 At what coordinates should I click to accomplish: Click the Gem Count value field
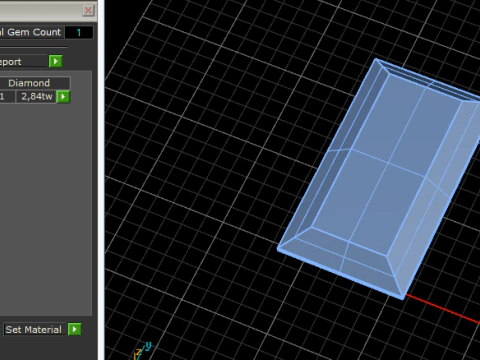[x=79, y=32]
